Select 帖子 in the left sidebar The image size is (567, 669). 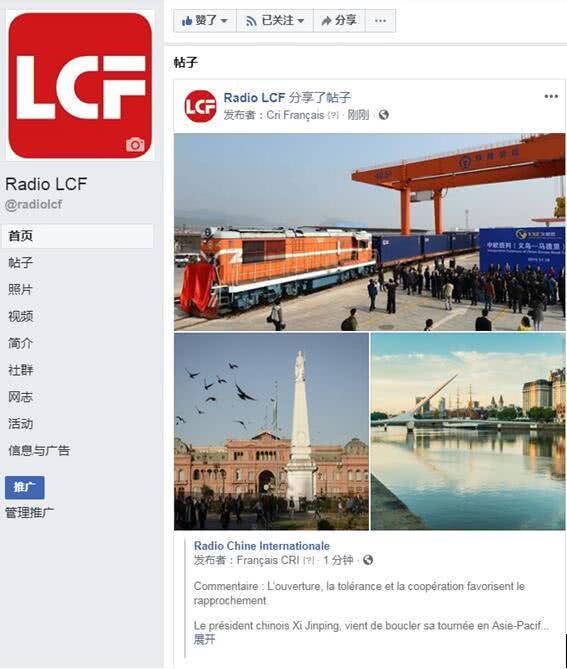20,262
